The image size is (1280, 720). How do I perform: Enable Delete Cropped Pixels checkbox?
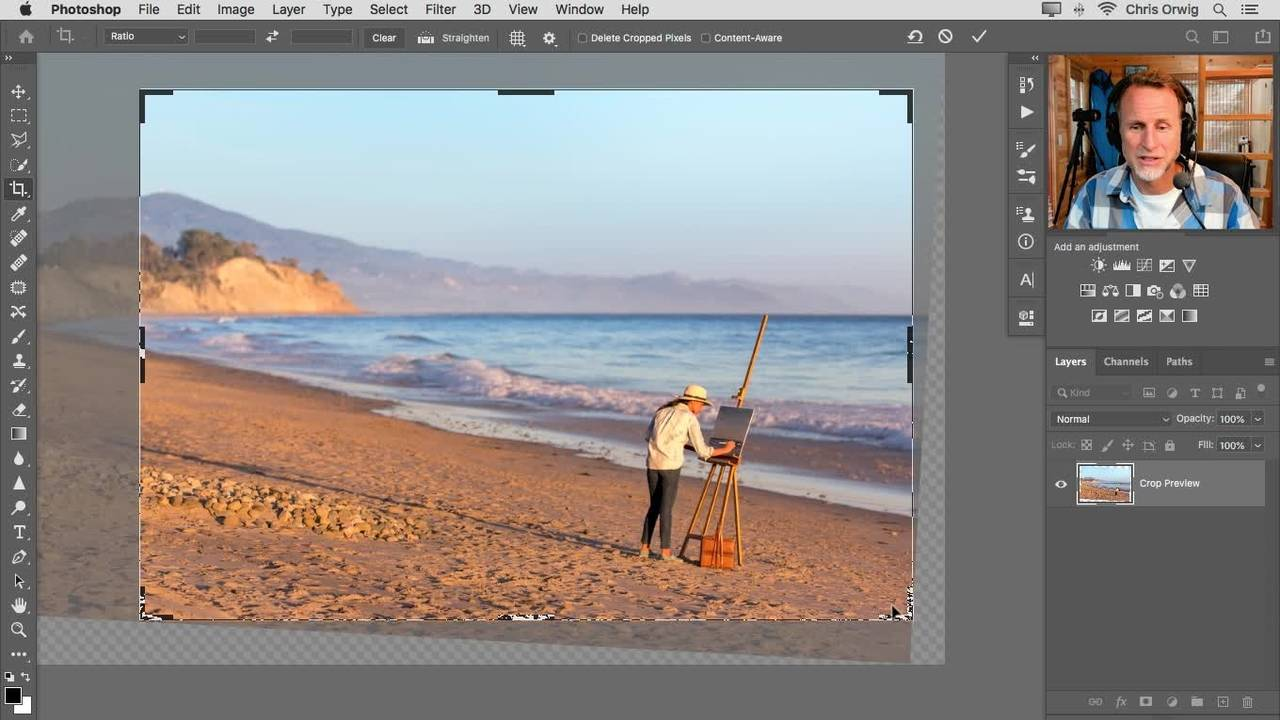tap(583, 38)
